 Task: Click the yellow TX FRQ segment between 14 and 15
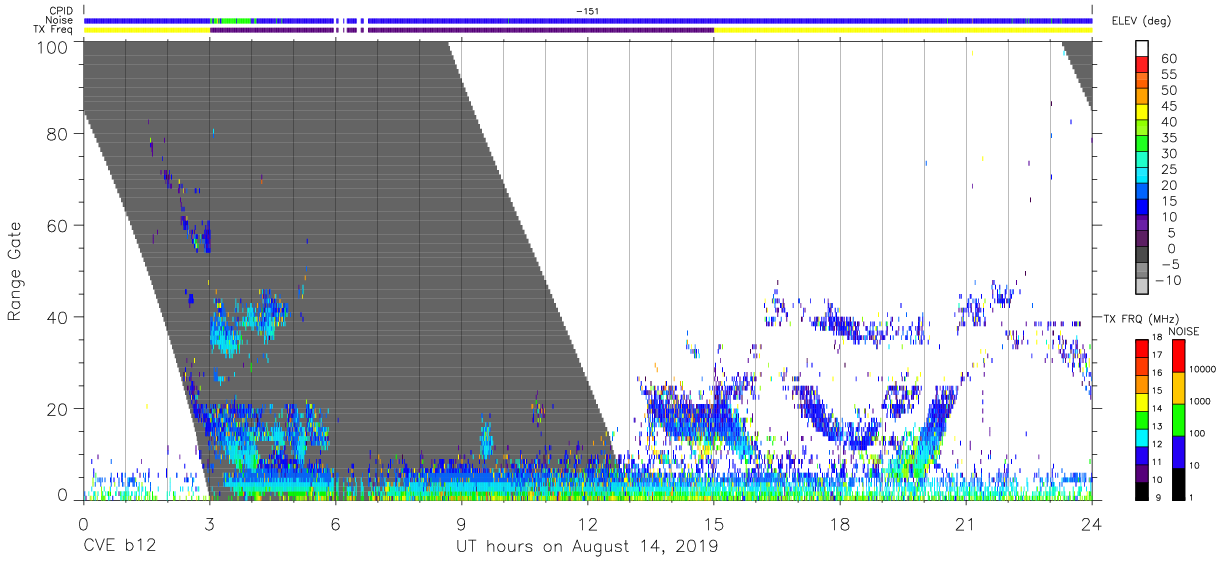point(1141,400)
